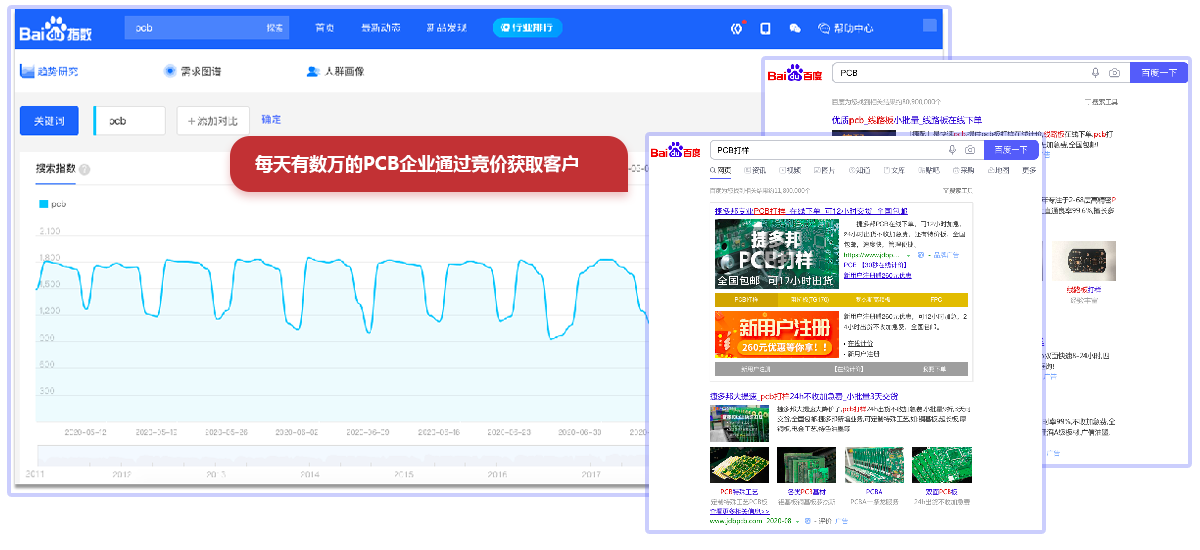
Task: Select the 需求图谱 radio option
Action: tap(169, 72)
